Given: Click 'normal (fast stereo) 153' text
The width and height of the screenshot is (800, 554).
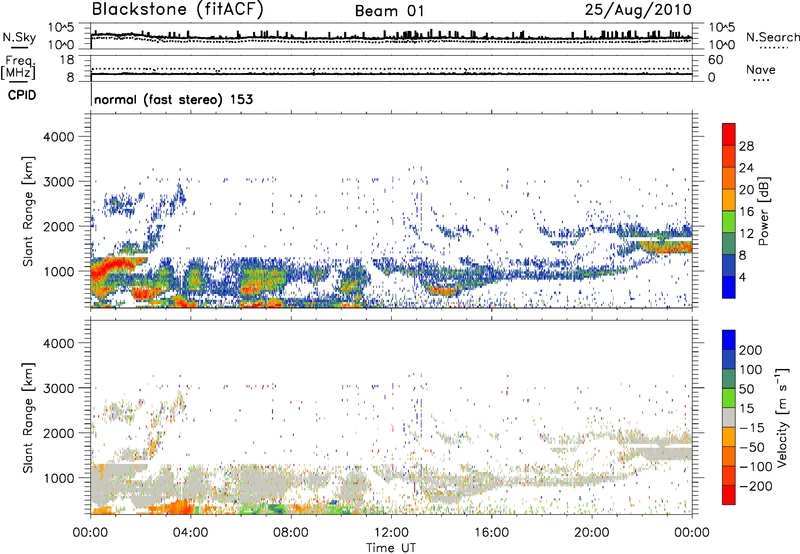Looking at the screenshot, I should [173, 99].
